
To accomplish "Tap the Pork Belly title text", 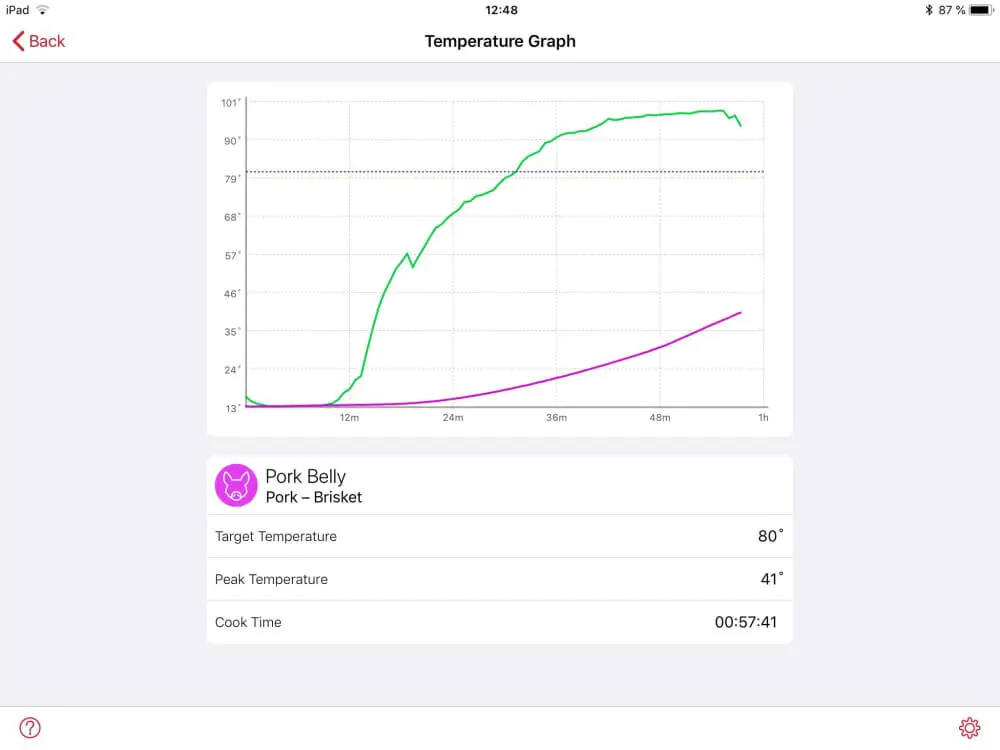I will 305,476.
